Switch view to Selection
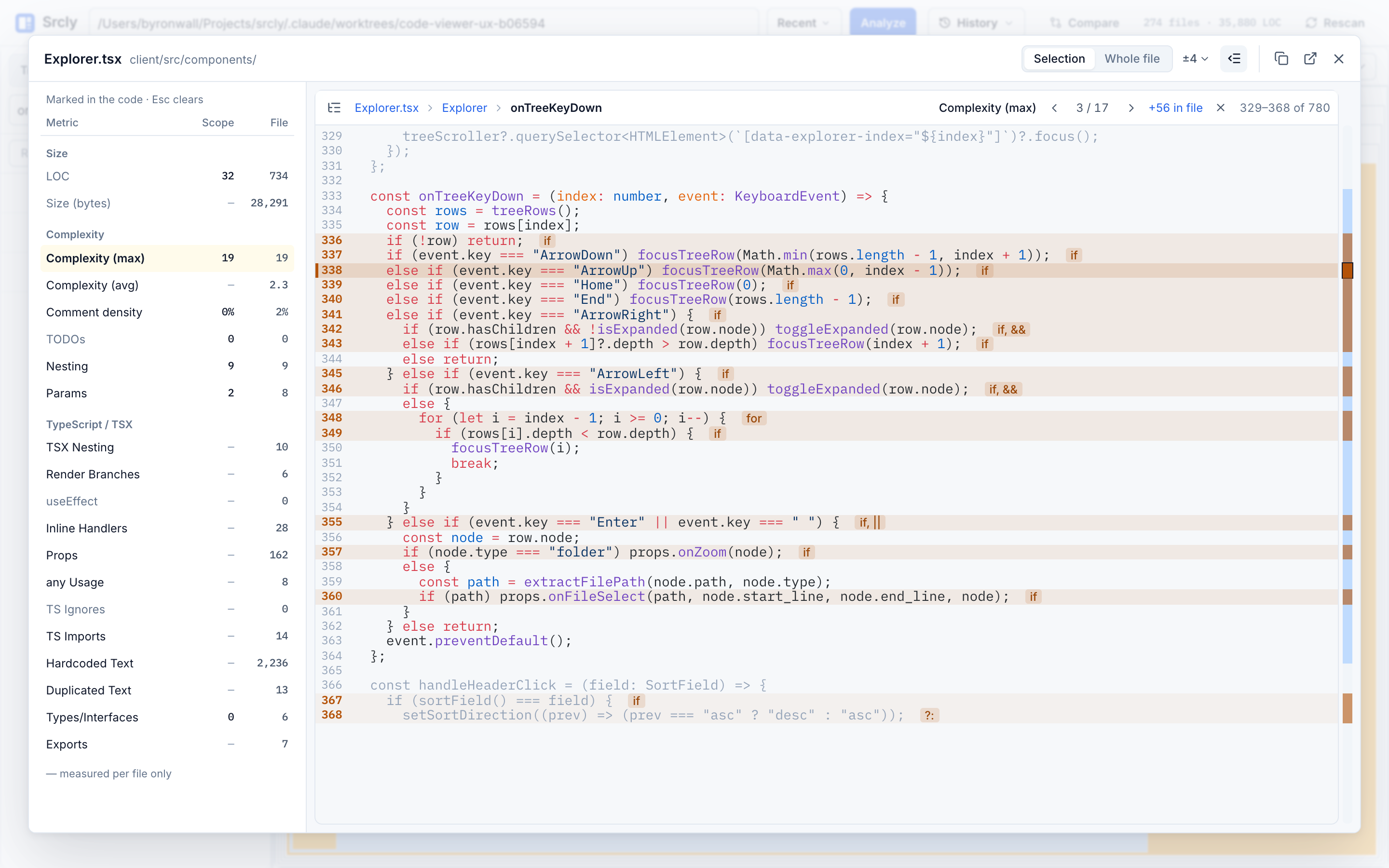 (1059, 58)
